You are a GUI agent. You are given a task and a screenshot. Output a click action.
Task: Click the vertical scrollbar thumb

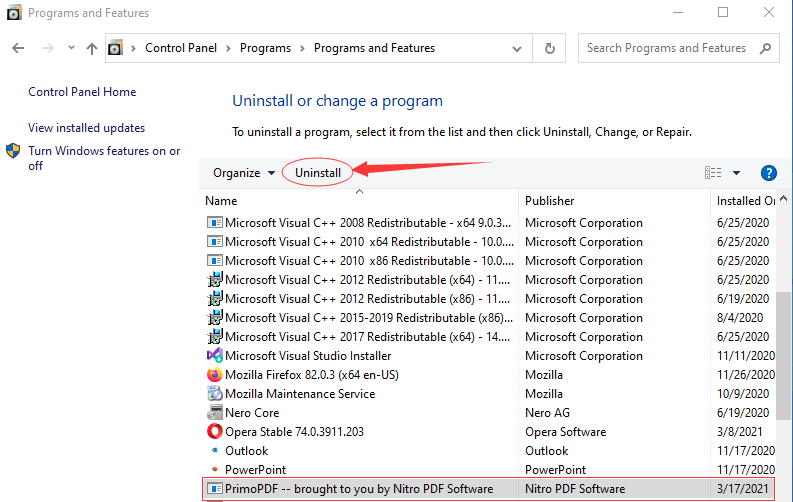[784, 356]
